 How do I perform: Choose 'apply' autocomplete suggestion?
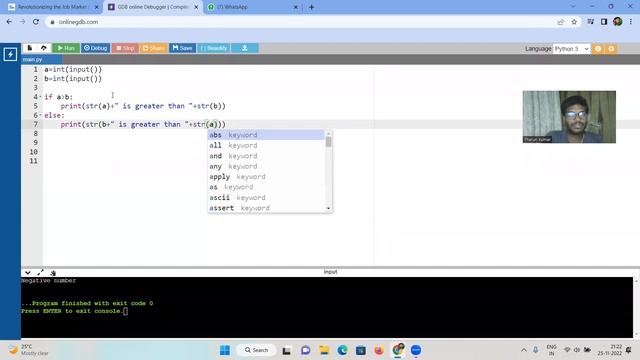click(x=266, y=177)
